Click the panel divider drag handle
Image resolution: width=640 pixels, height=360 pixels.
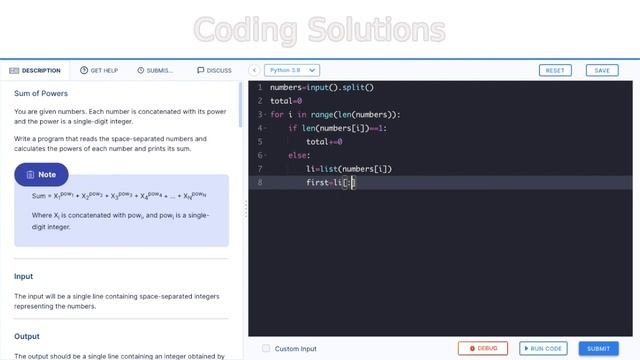(x=246, y=209)
